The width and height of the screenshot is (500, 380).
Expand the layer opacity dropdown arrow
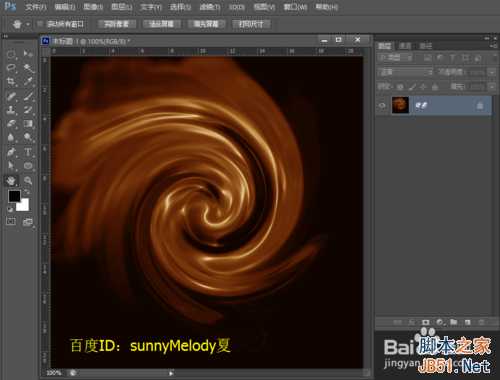pyautogui.click(x=492, y=72)
